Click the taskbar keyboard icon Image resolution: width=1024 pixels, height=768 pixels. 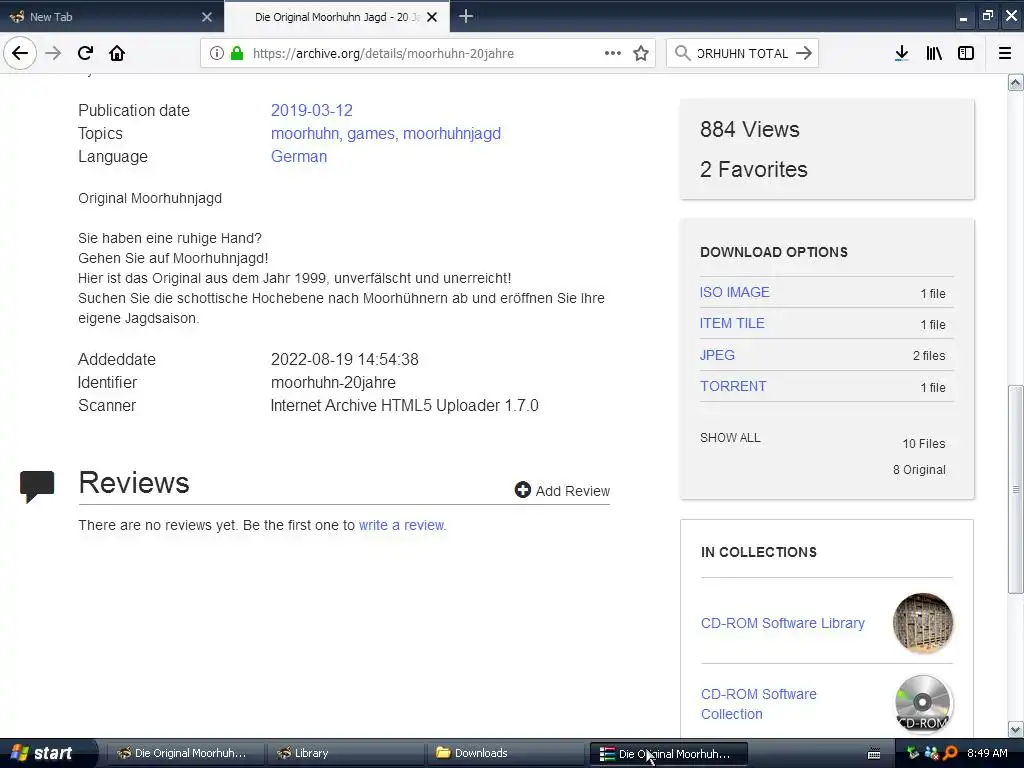(x=874, y=754)
